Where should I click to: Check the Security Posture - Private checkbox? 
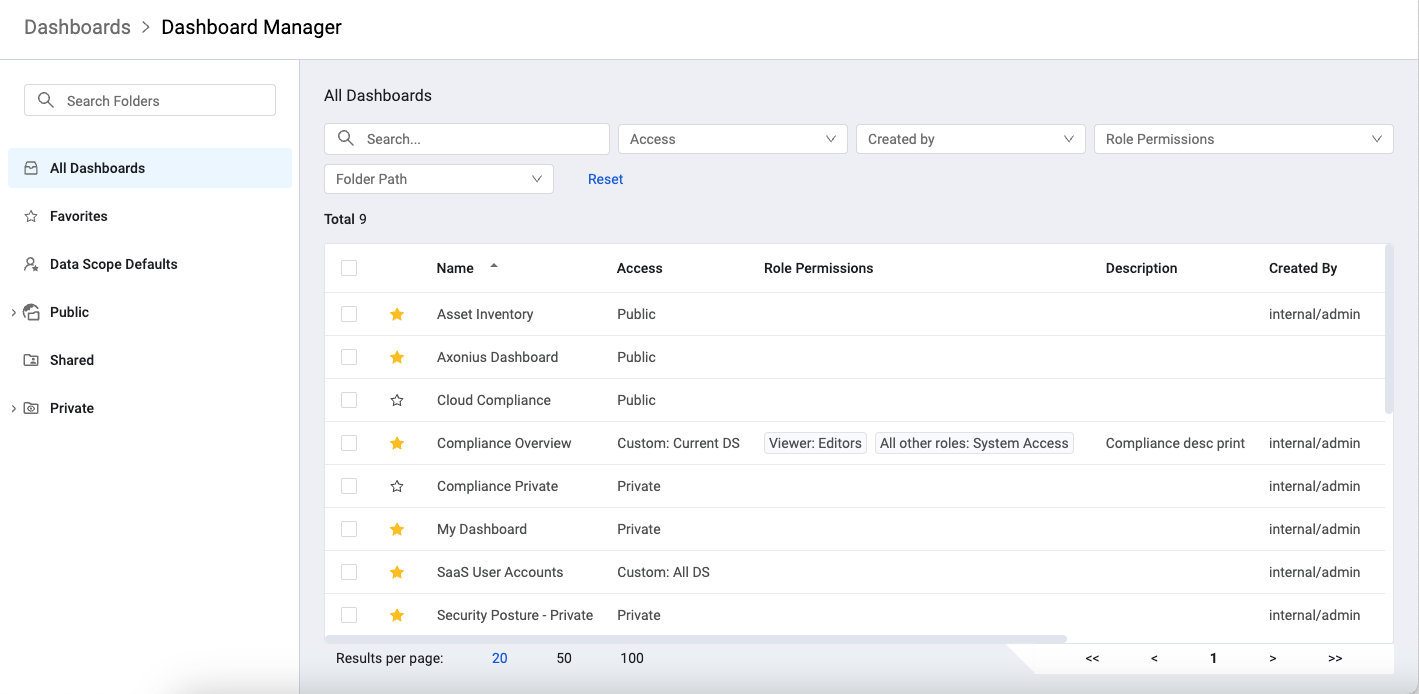[349, 615]
